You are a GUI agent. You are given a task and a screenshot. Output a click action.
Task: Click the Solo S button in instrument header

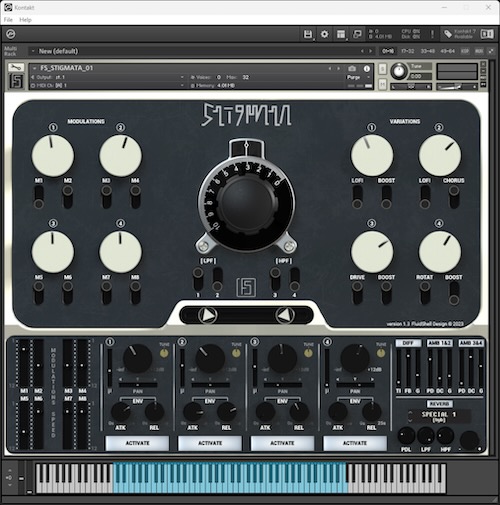tap(382, 69)
